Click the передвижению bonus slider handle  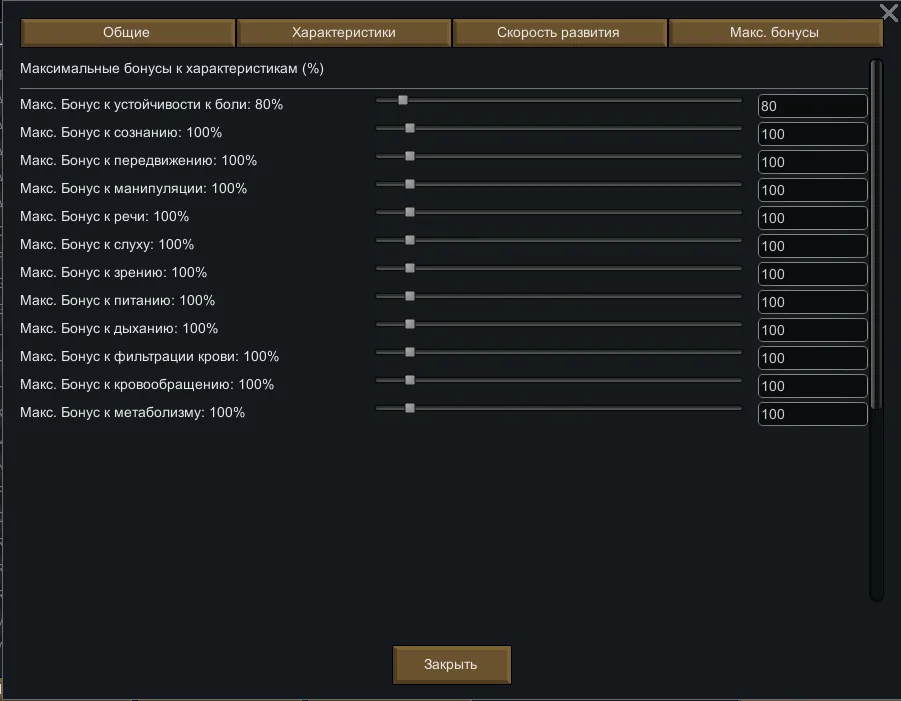(x=410, y=156)
